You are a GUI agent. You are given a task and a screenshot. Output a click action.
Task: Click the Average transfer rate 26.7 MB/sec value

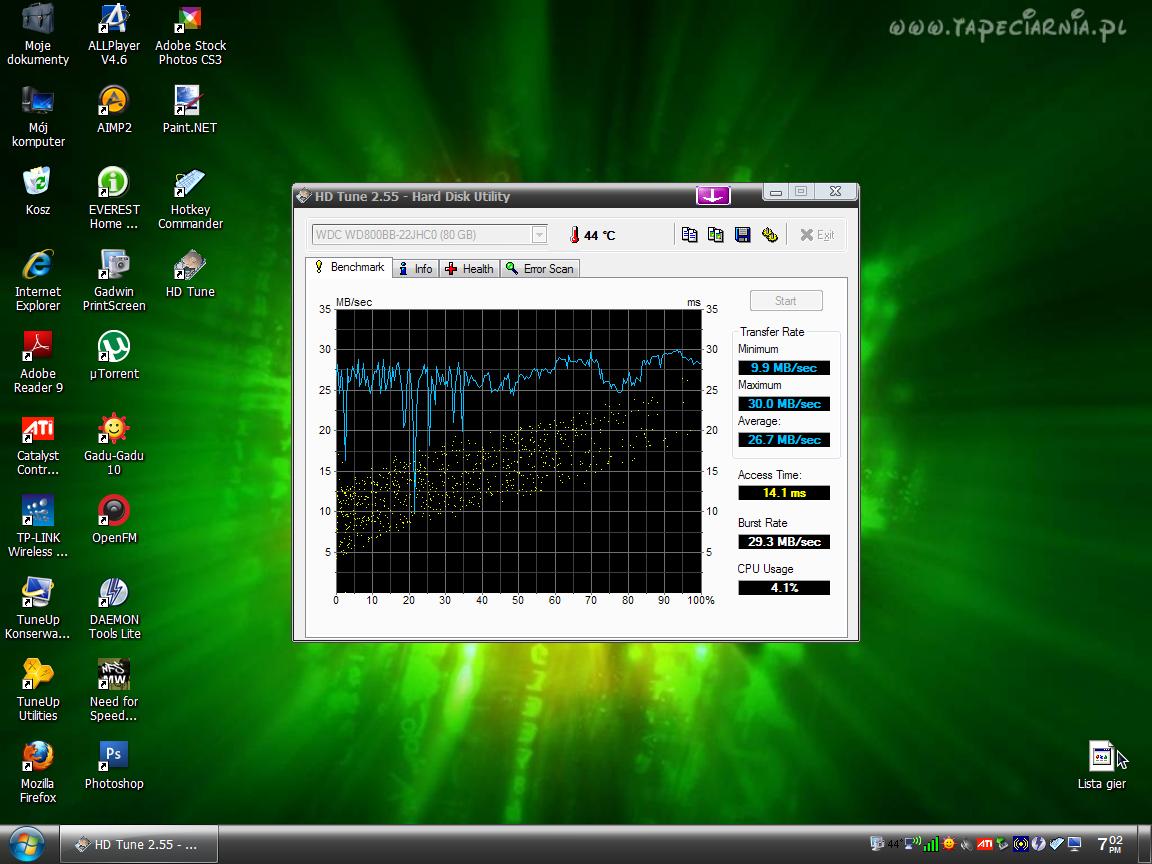[x=784, y=439]
